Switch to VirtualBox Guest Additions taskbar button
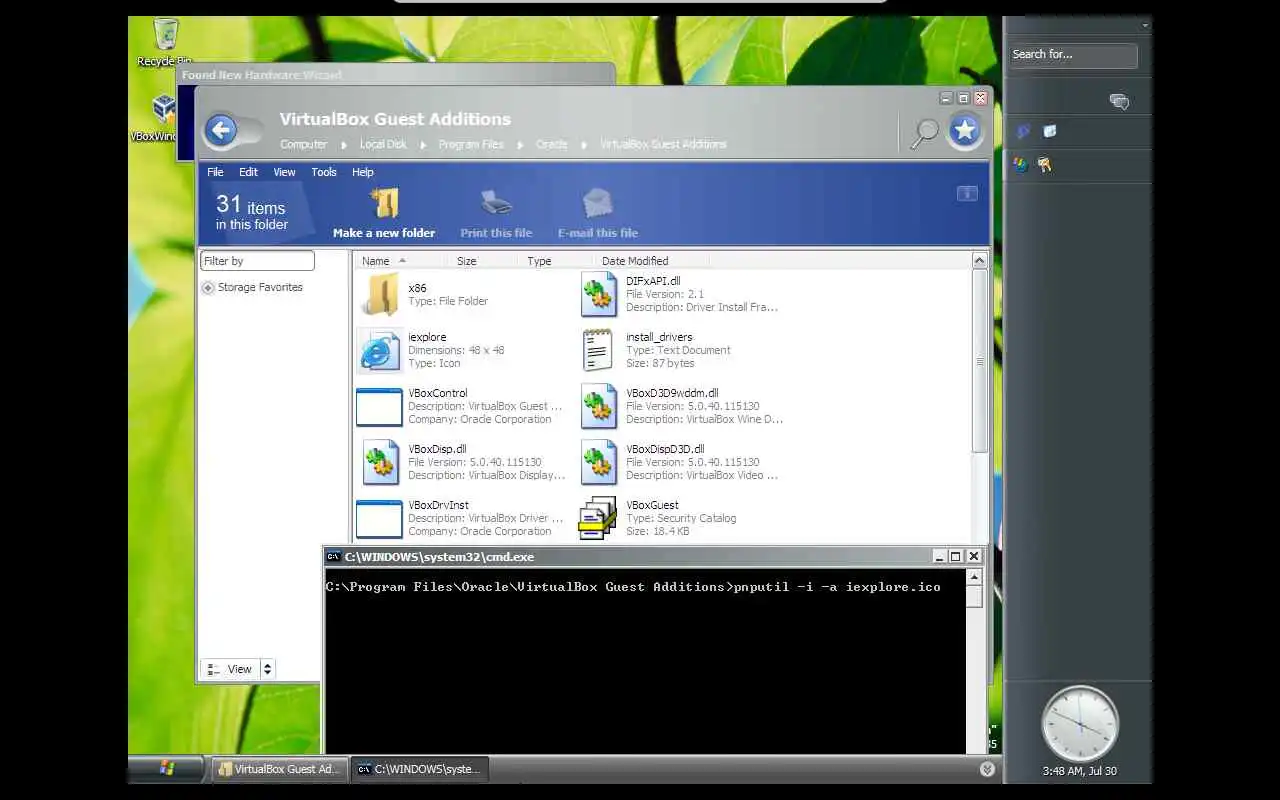 (281, 769)
